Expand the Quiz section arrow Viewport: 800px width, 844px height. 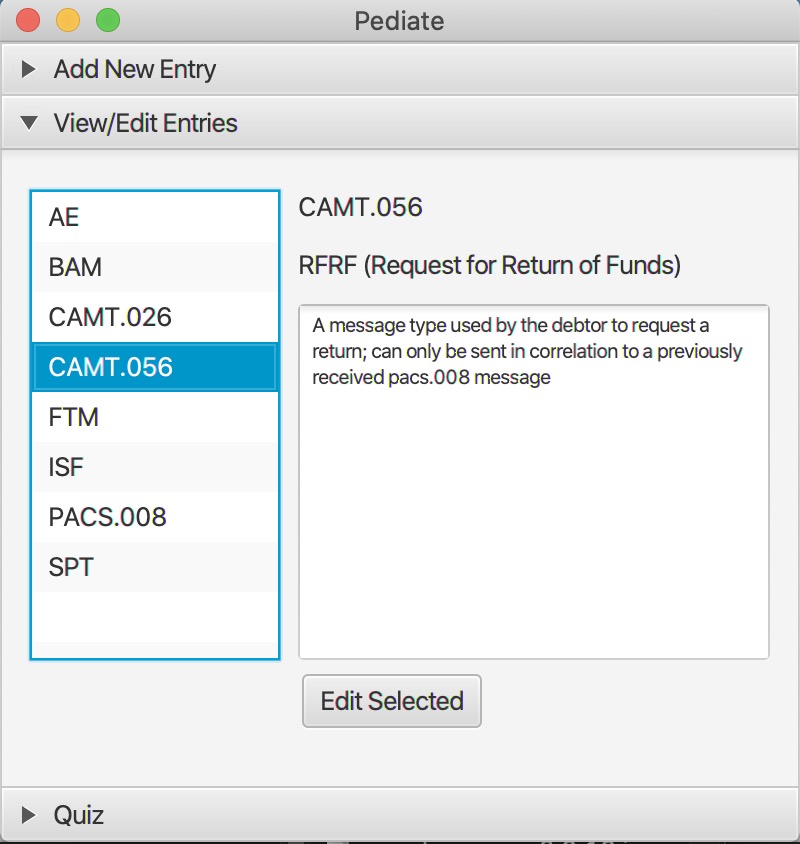click(x=29, y=815)
